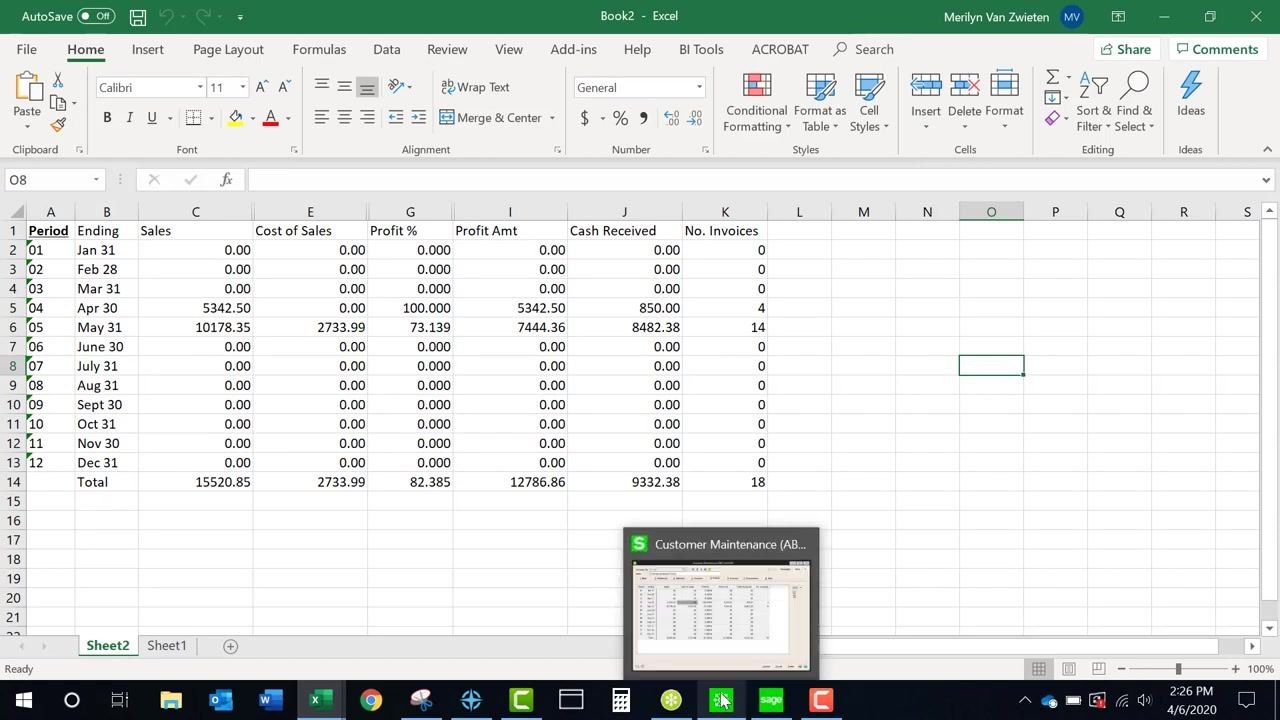The image size is (1280, 720).
Task: Click the AutoSum sigma icon
Action: (1052, 78)
